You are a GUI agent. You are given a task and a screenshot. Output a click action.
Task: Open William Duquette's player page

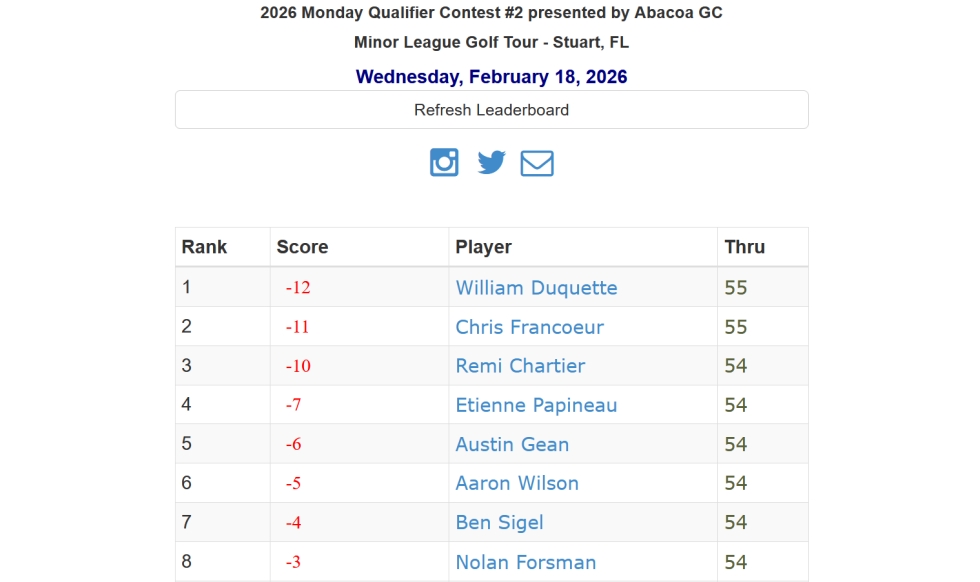536,287
